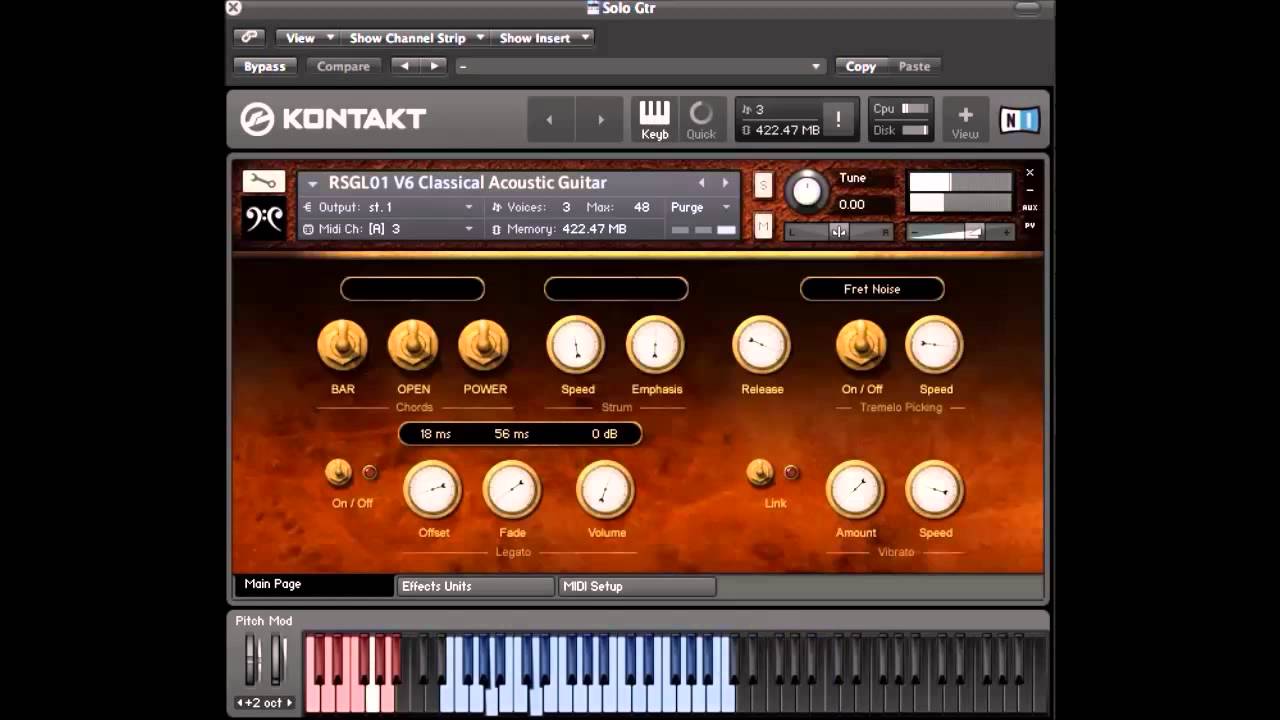Switch to MIDI Setup tab
The image size is (1280, 720).
click(637, 586)
